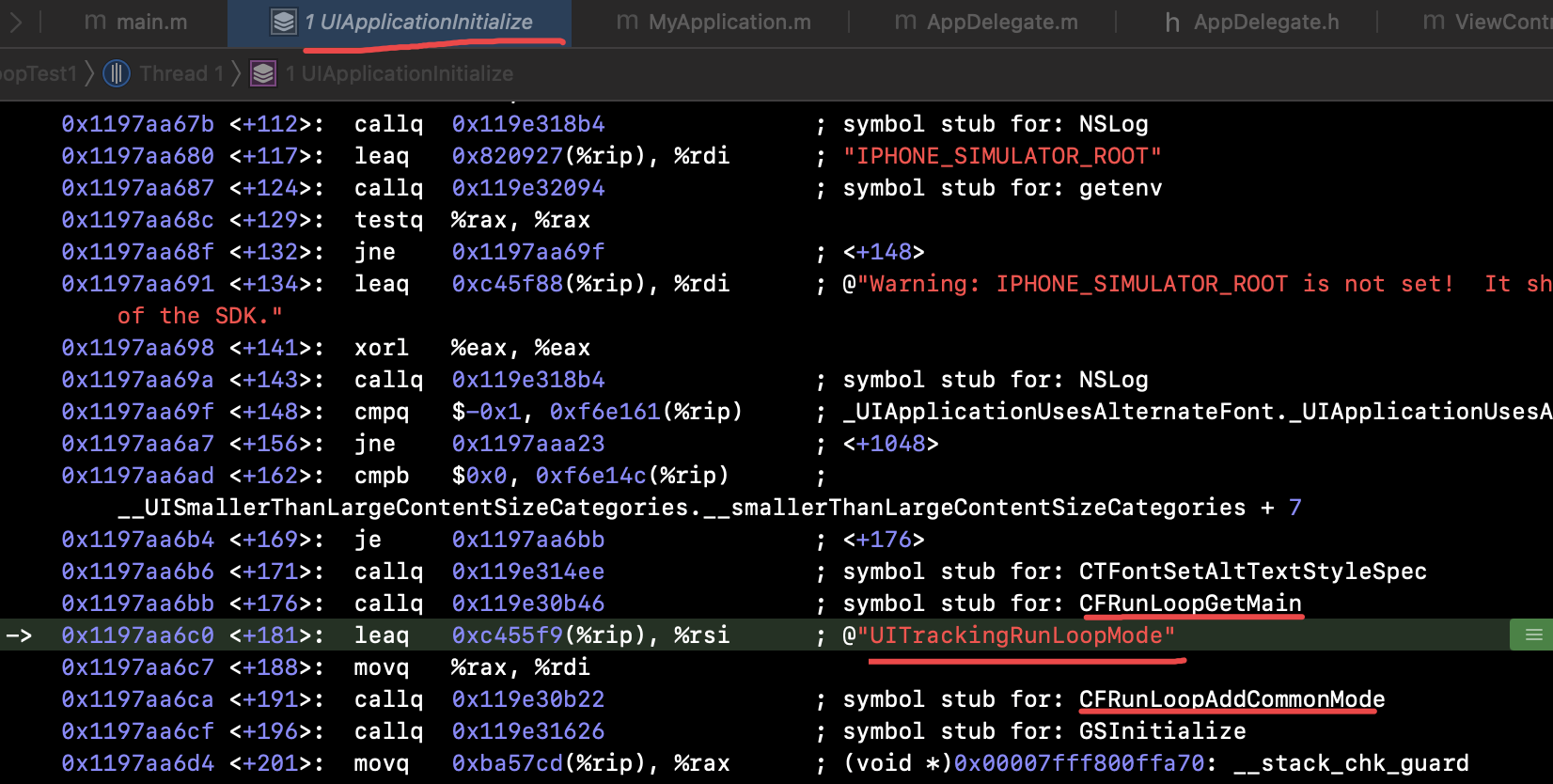Click the Thread 1 icon in the breadcrumb bar
The height and width of the screenshot is (784, 1553).
(x=117, y=73)
